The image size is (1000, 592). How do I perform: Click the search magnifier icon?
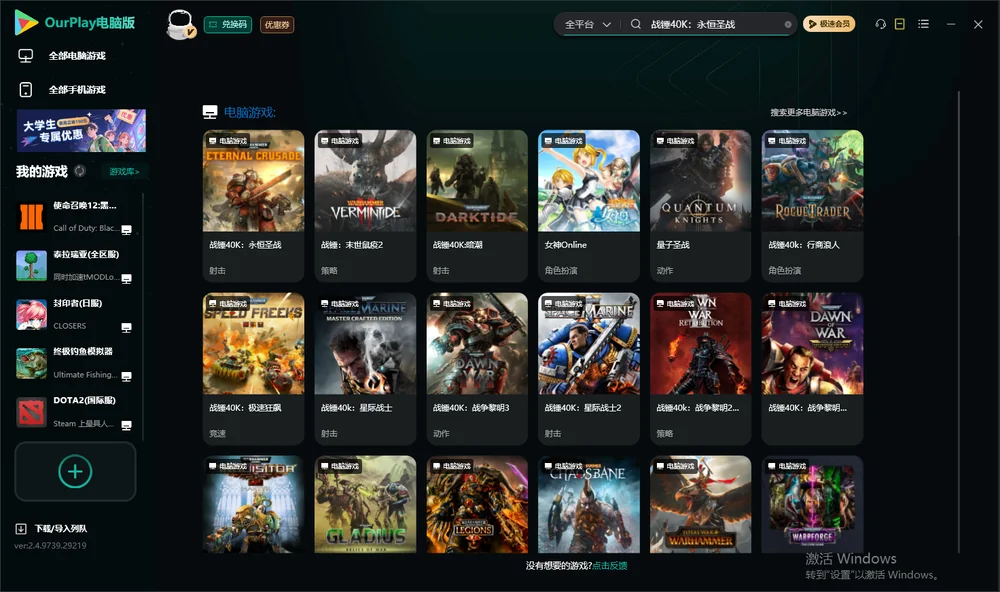tap(636, 24)
